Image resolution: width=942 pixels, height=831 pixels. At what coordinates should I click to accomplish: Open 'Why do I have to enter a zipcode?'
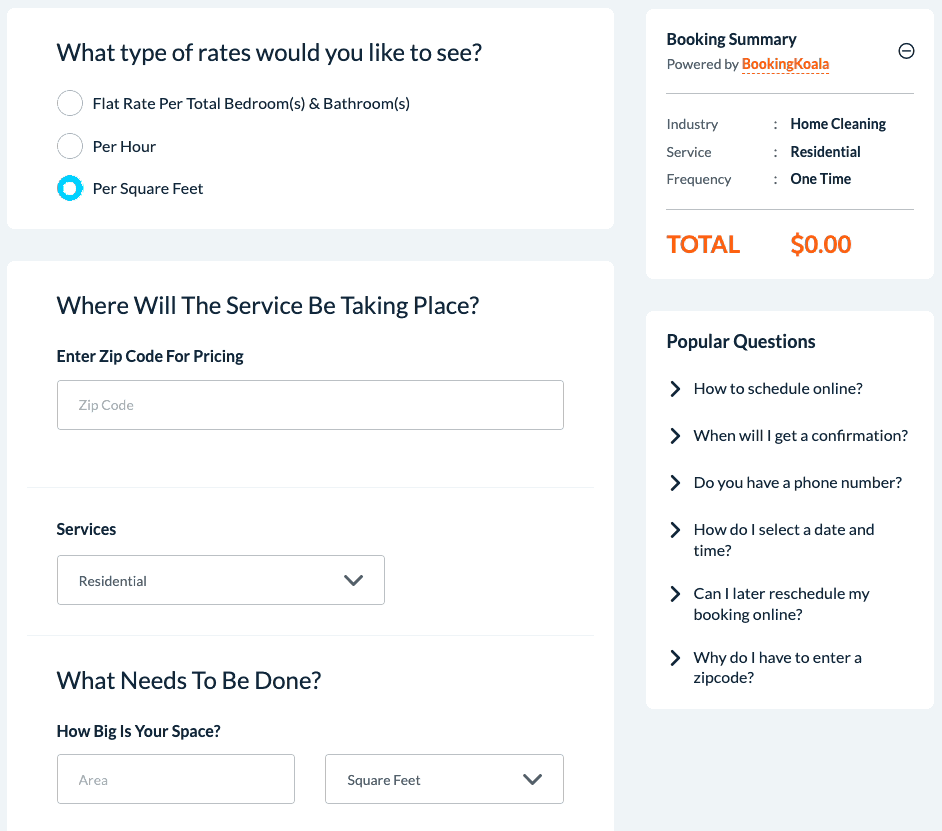(x=777, y=667)
